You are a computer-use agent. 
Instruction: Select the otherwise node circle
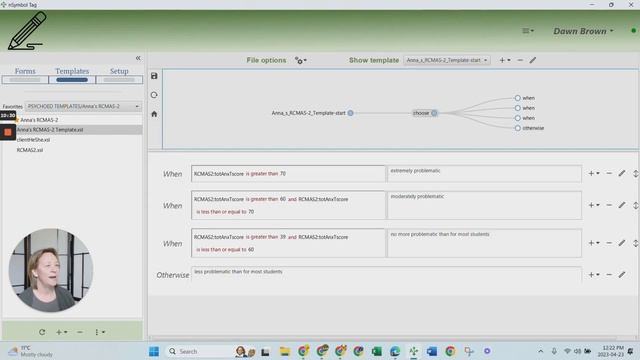tap(518, 128)
